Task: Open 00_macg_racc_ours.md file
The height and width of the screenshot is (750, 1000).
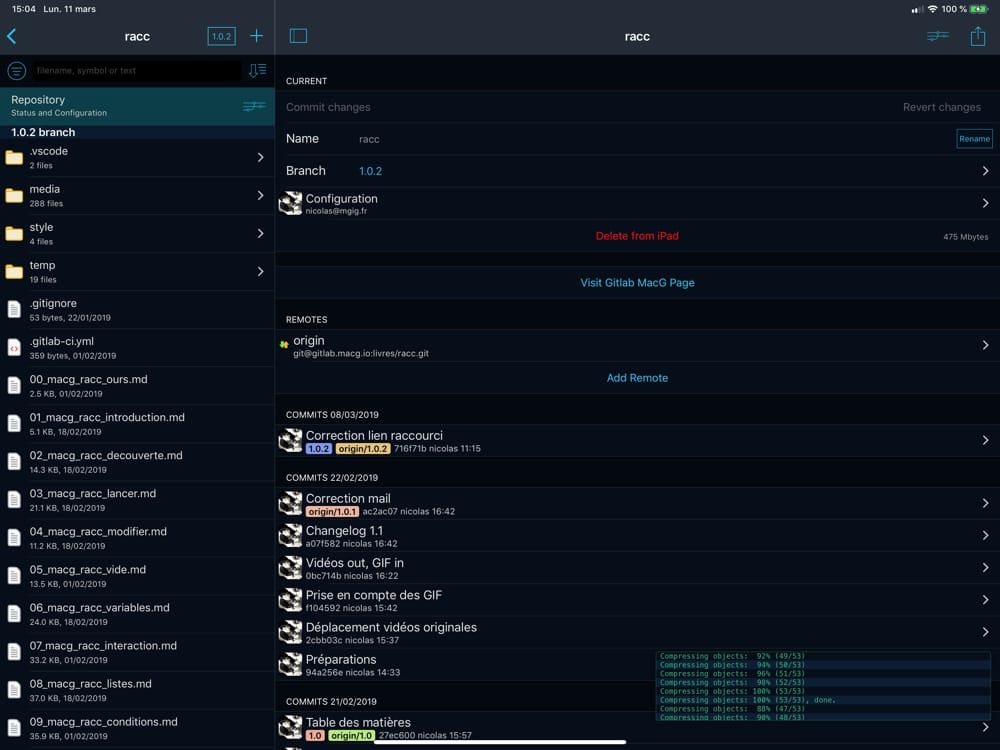Action: [x=137, y=386]
